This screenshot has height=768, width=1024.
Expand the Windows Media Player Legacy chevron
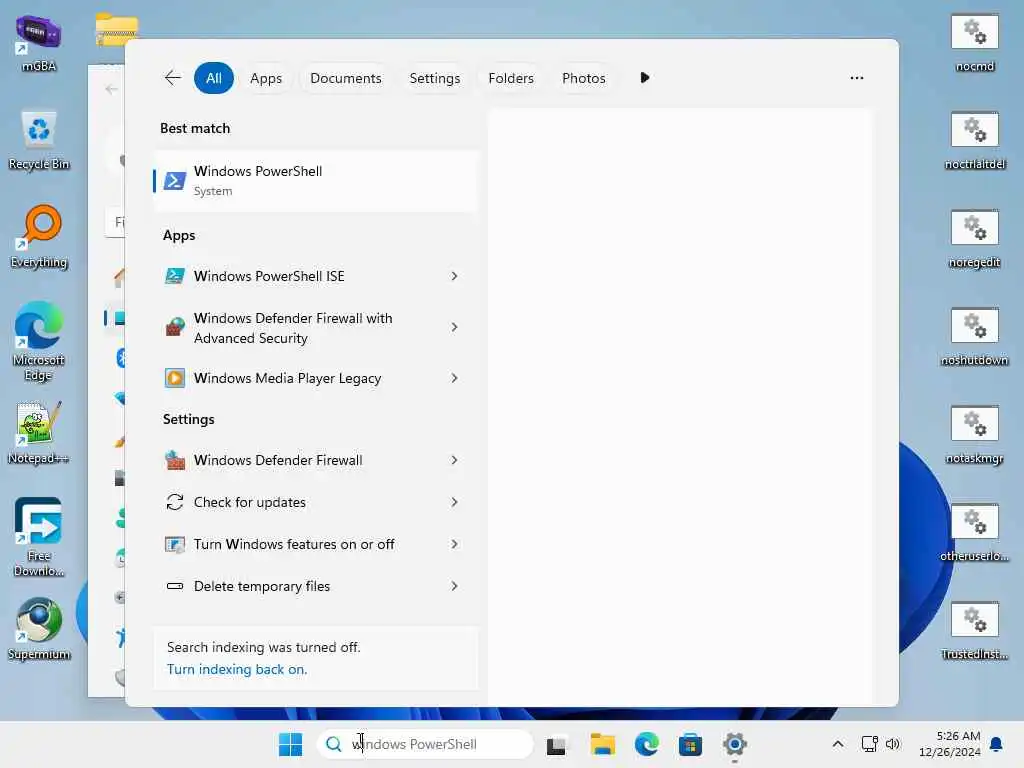tap(455, 378)
